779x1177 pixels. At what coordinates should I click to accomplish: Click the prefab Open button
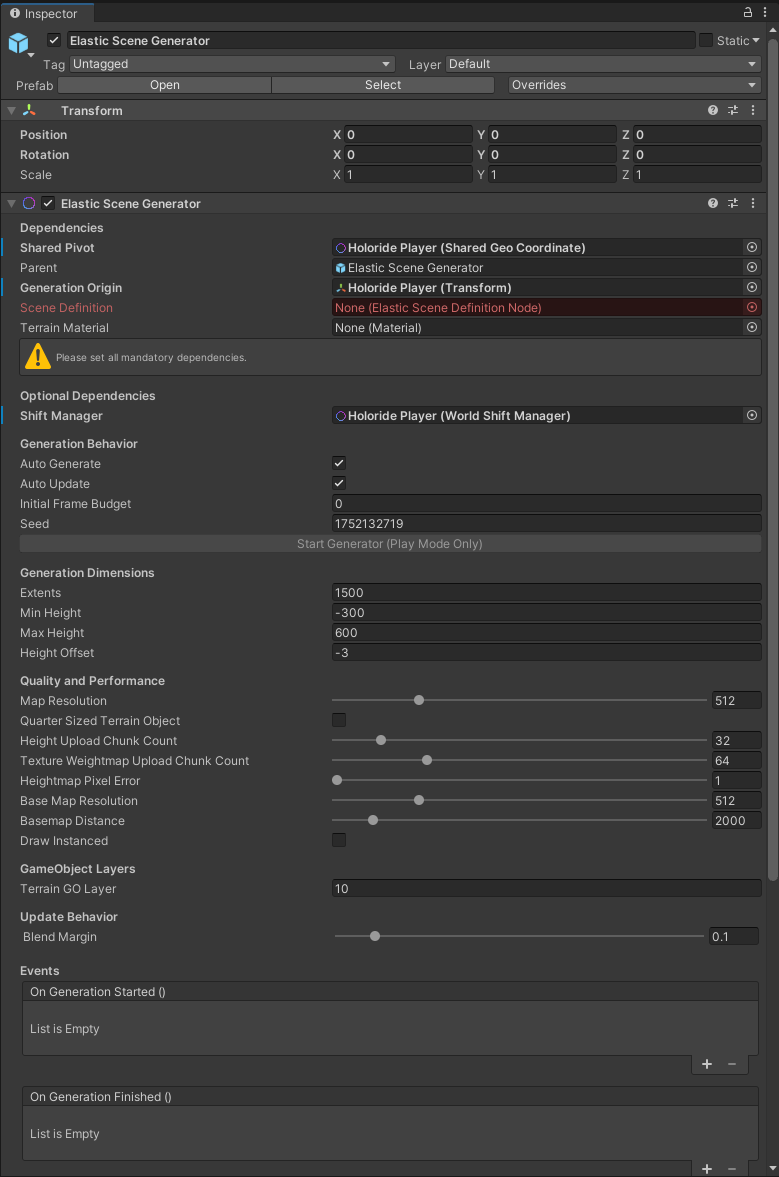[164, 85]
